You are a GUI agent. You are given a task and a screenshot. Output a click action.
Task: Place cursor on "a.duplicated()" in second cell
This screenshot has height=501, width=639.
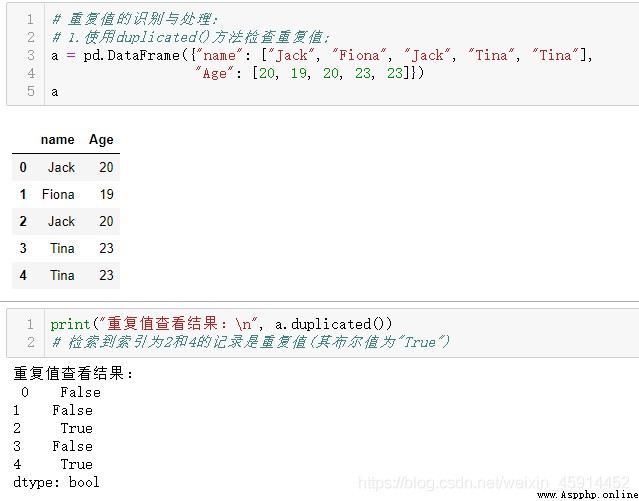click(x=329, y=324)
